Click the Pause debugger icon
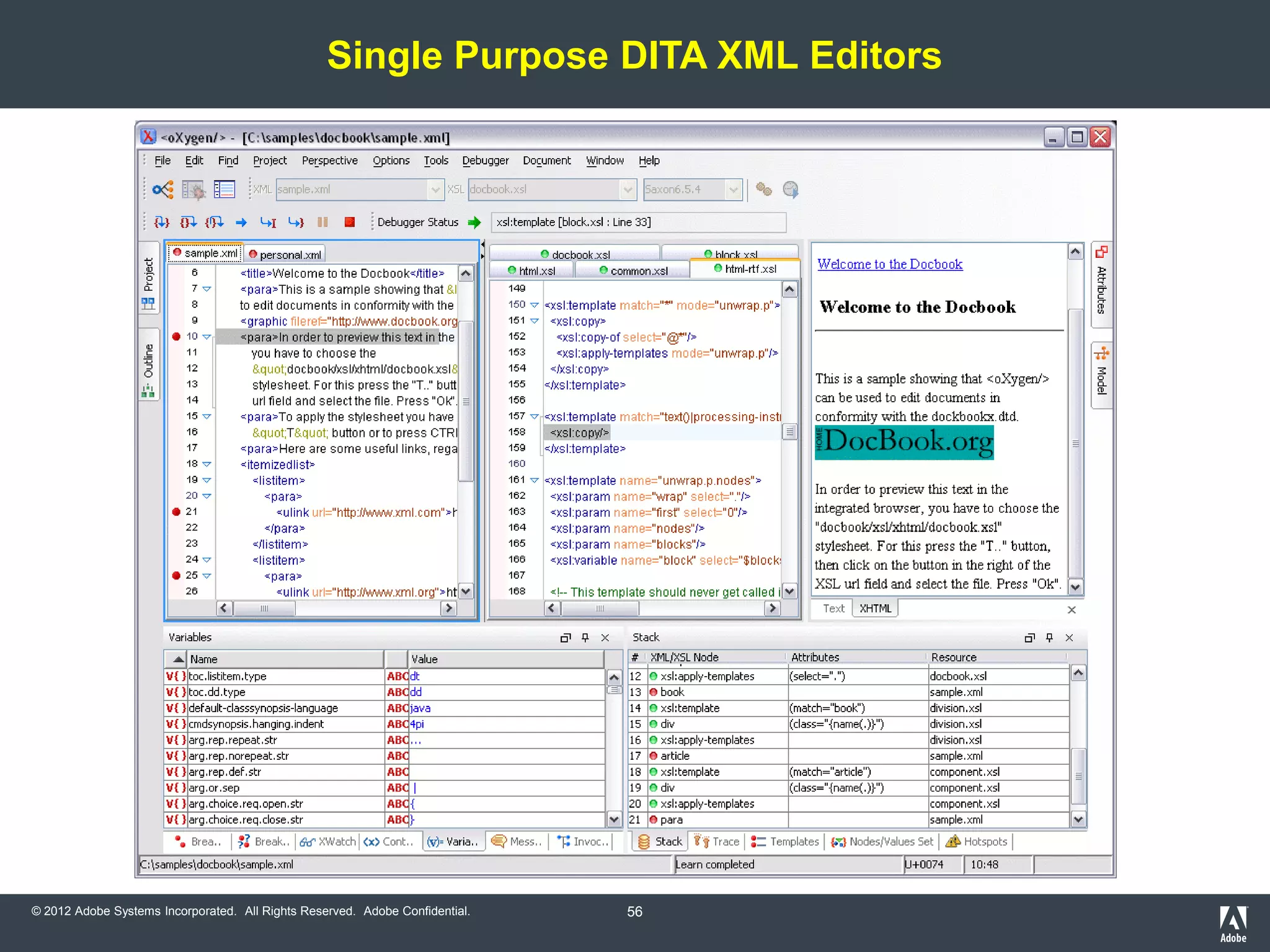Screen dimensions: 1270x952 (322, 222)
